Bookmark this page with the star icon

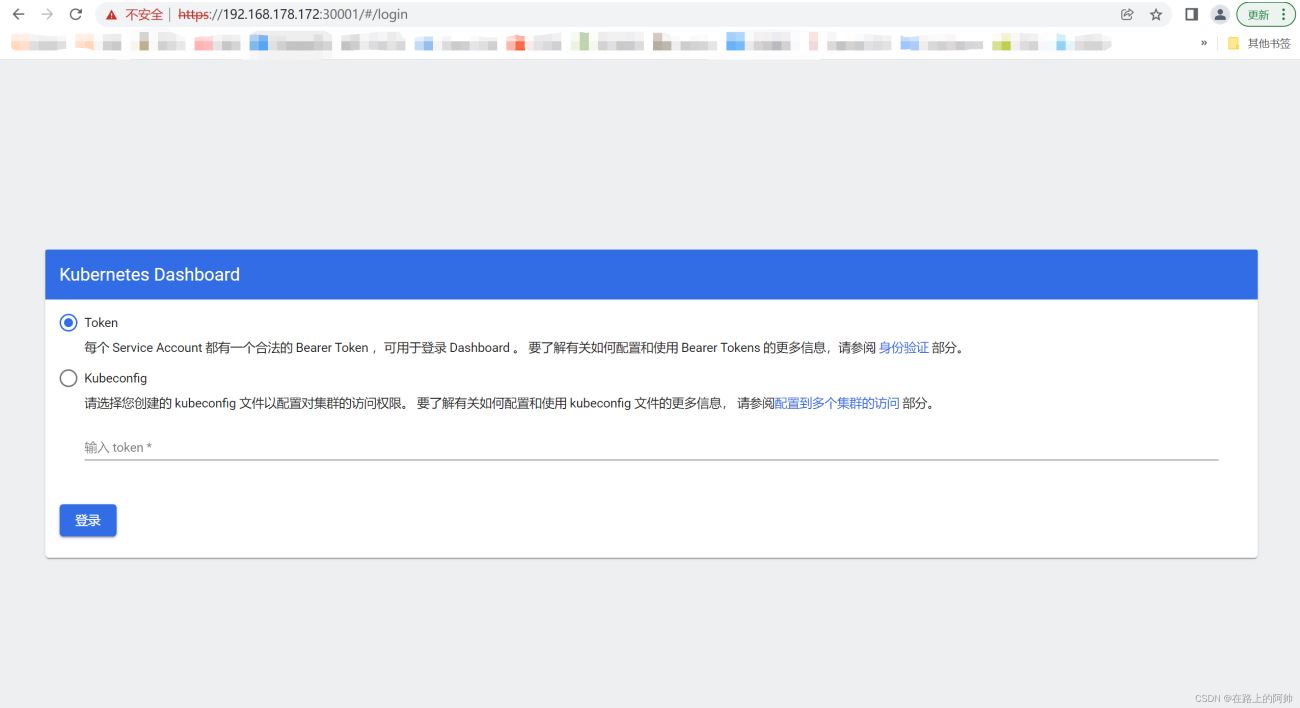1156,15
